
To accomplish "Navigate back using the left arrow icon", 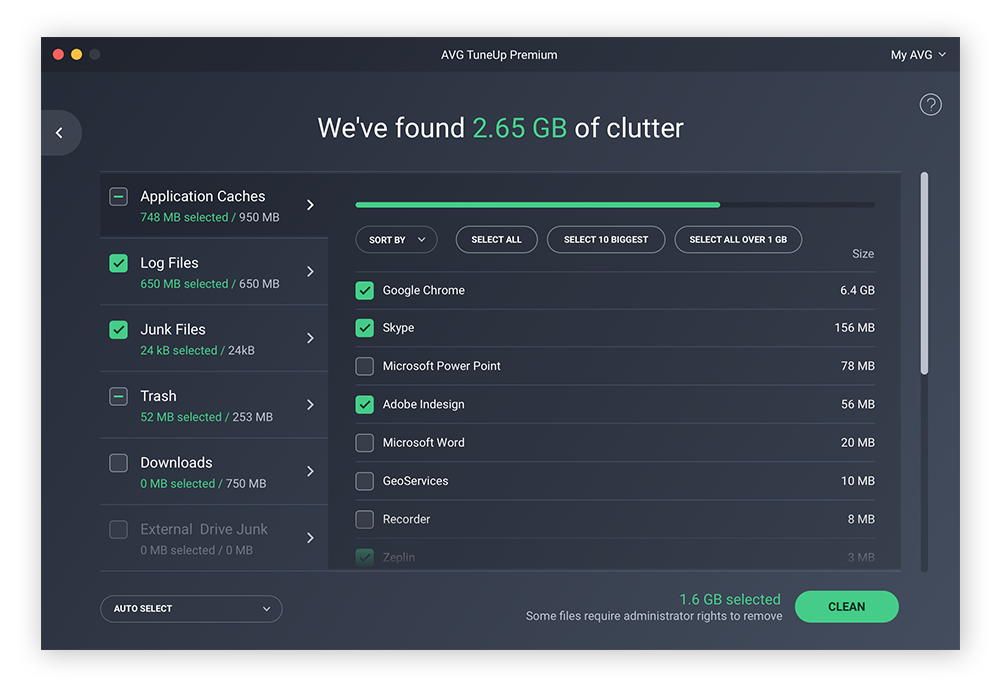I will coord(60,132).
